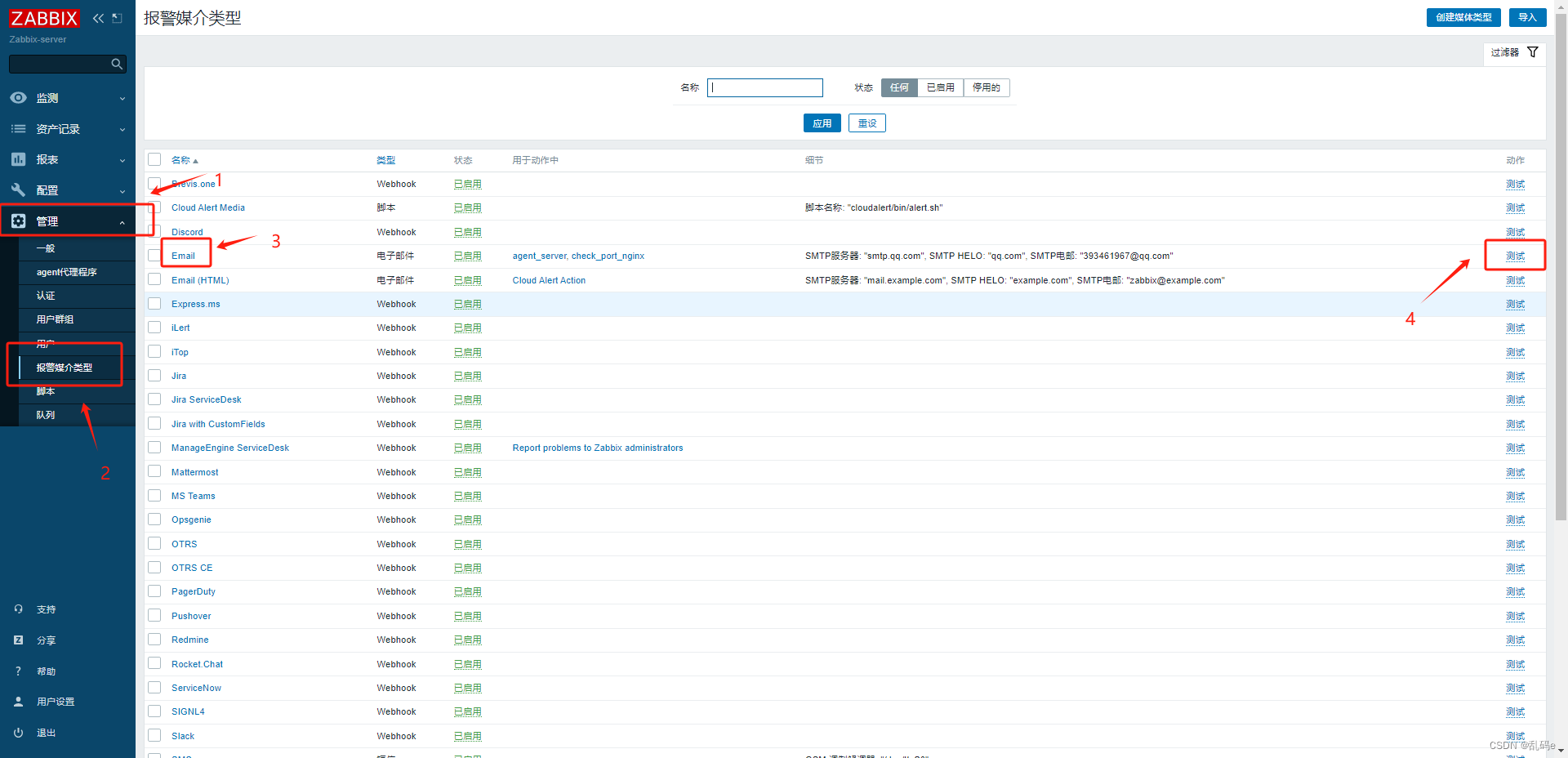
Task: Tick the checkbox for iLert row
Action: coord(154,328)
